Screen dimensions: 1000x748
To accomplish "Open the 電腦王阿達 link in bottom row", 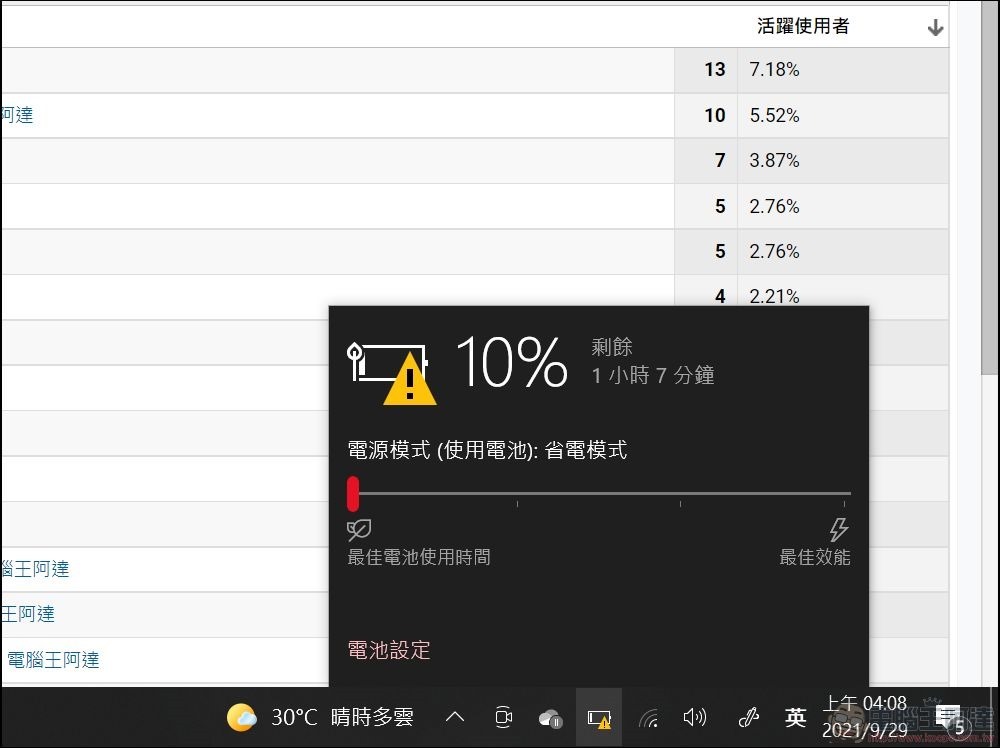I will (x=53, y=660).
